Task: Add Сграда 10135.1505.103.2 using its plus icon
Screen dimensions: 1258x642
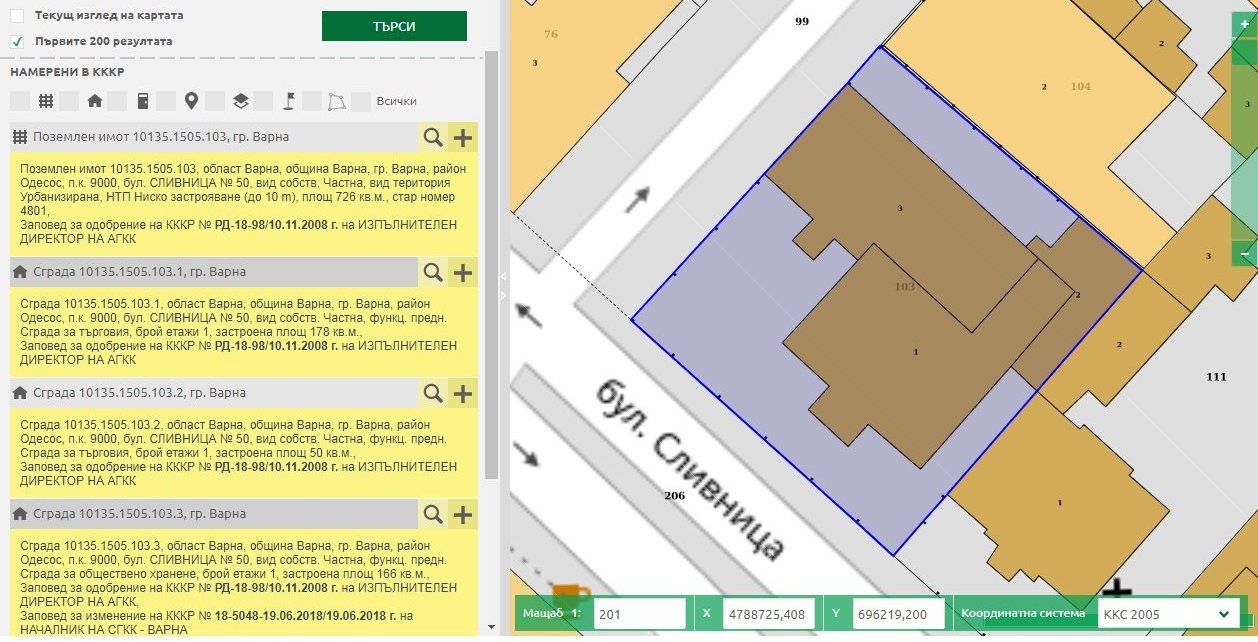Action: (x=463, y=393)
